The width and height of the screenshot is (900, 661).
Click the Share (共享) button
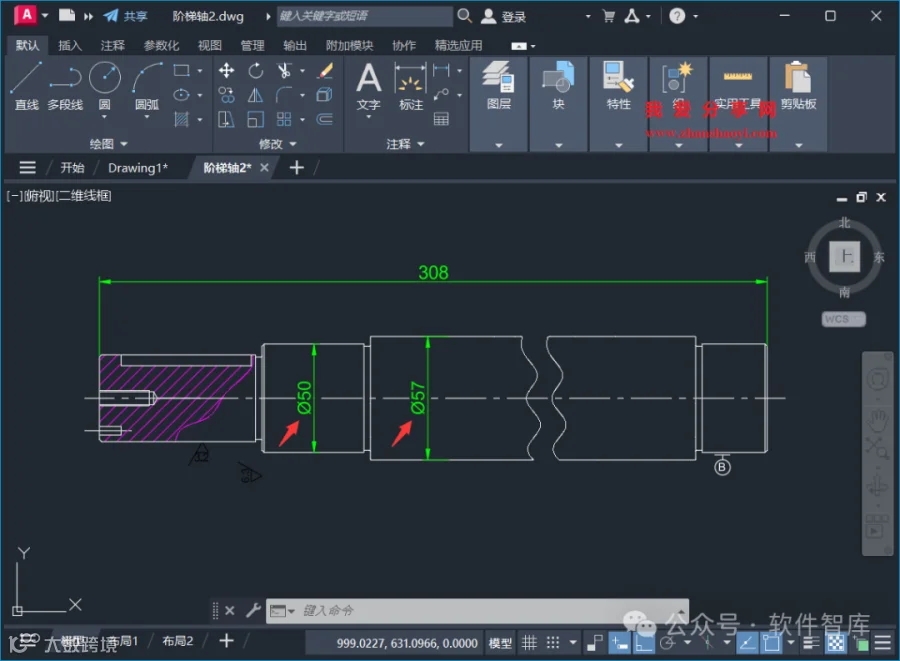(x=125, y=16)
